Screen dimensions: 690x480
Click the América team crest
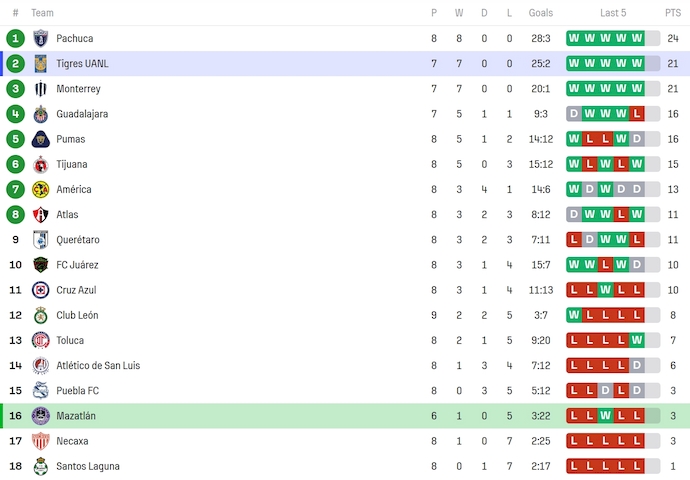41,189
